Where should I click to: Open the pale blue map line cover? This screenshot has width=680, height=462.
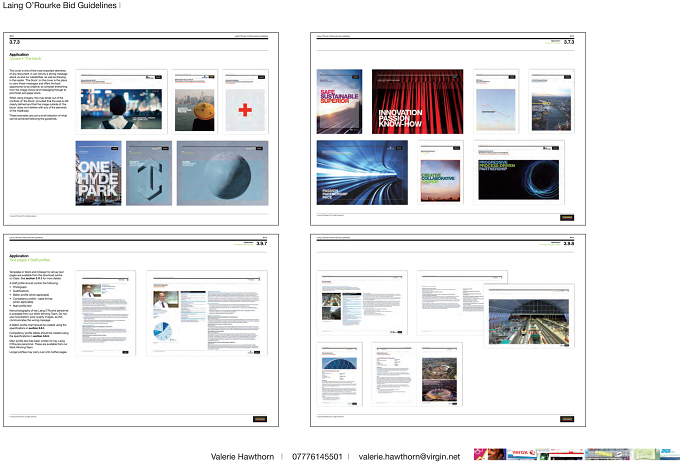[x=496, y=102]
